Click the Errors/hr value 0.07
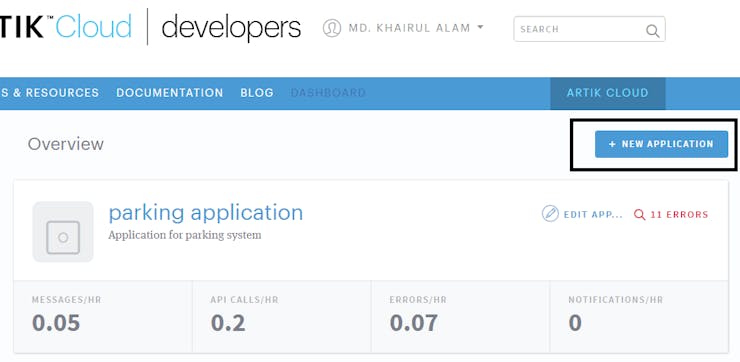 click(414, 323)
